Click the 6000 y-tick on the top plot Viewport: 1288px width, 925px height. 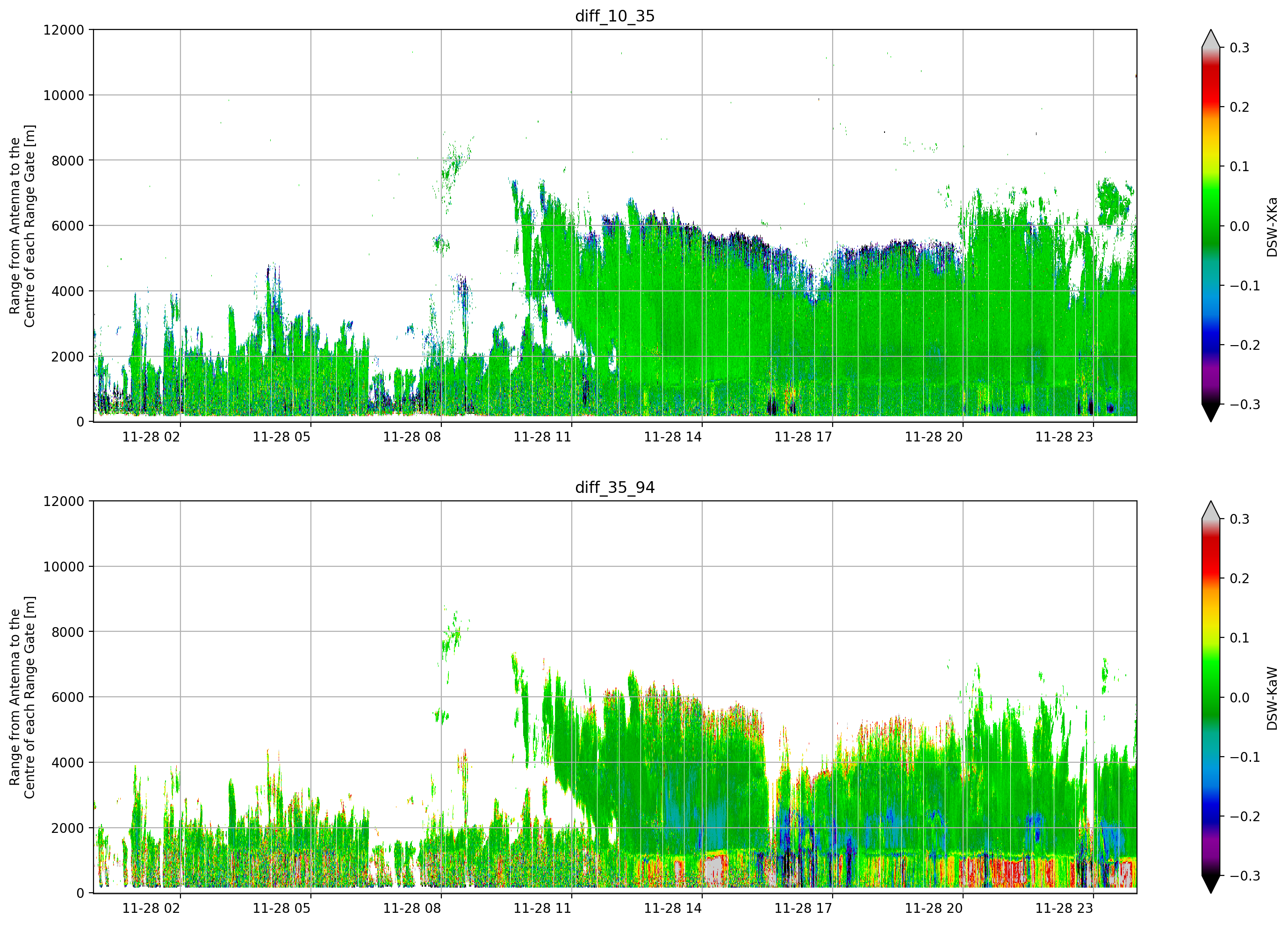click(x=68, y=225)
